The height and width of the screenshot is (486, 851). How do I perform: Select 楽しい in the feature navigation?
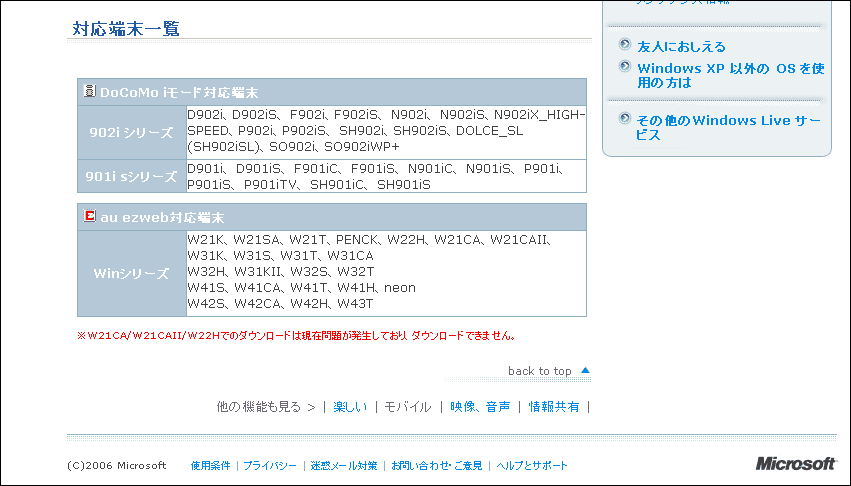350,407
